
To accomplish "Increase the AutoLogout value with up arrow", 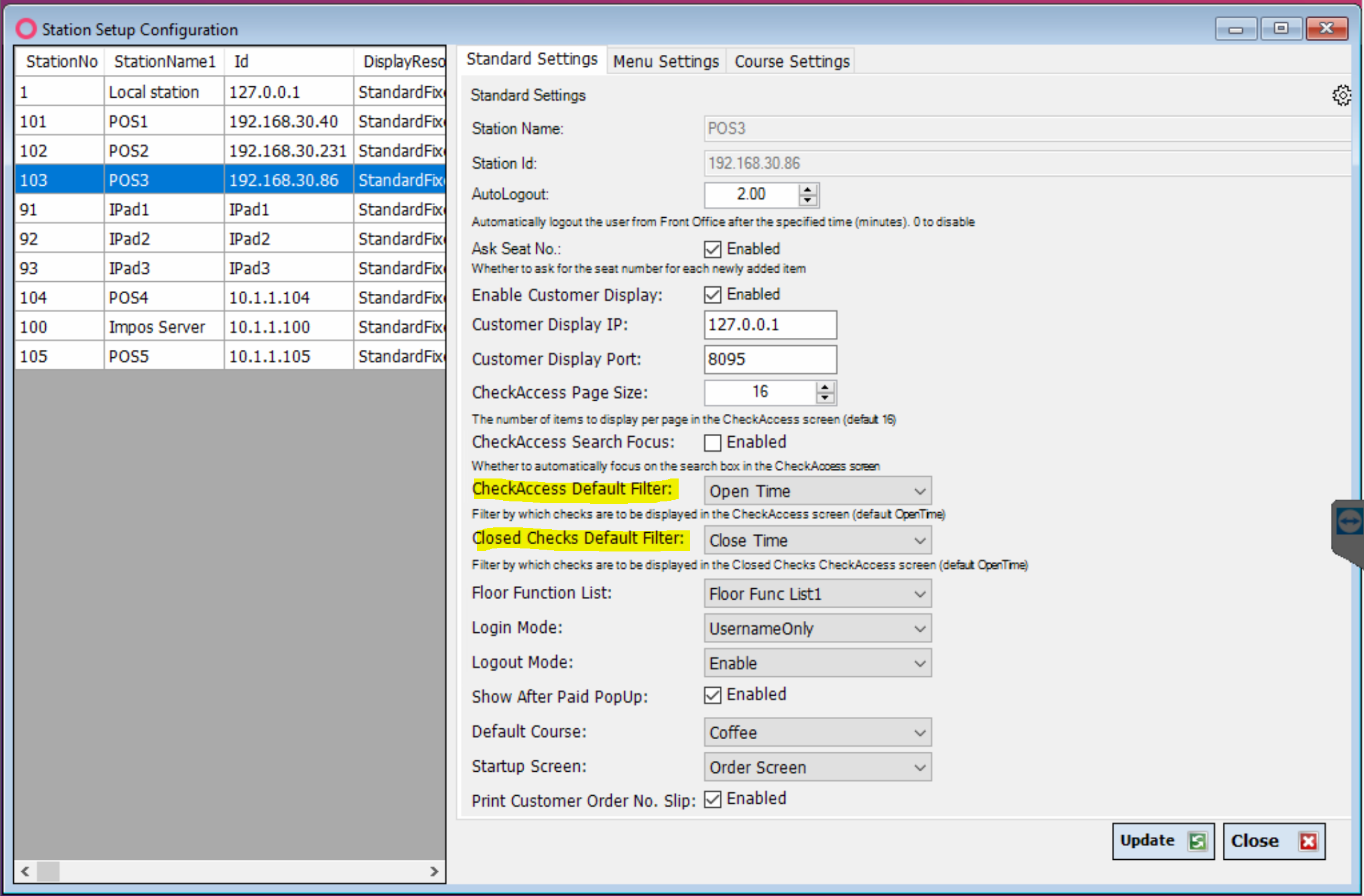I will point(807,189).
